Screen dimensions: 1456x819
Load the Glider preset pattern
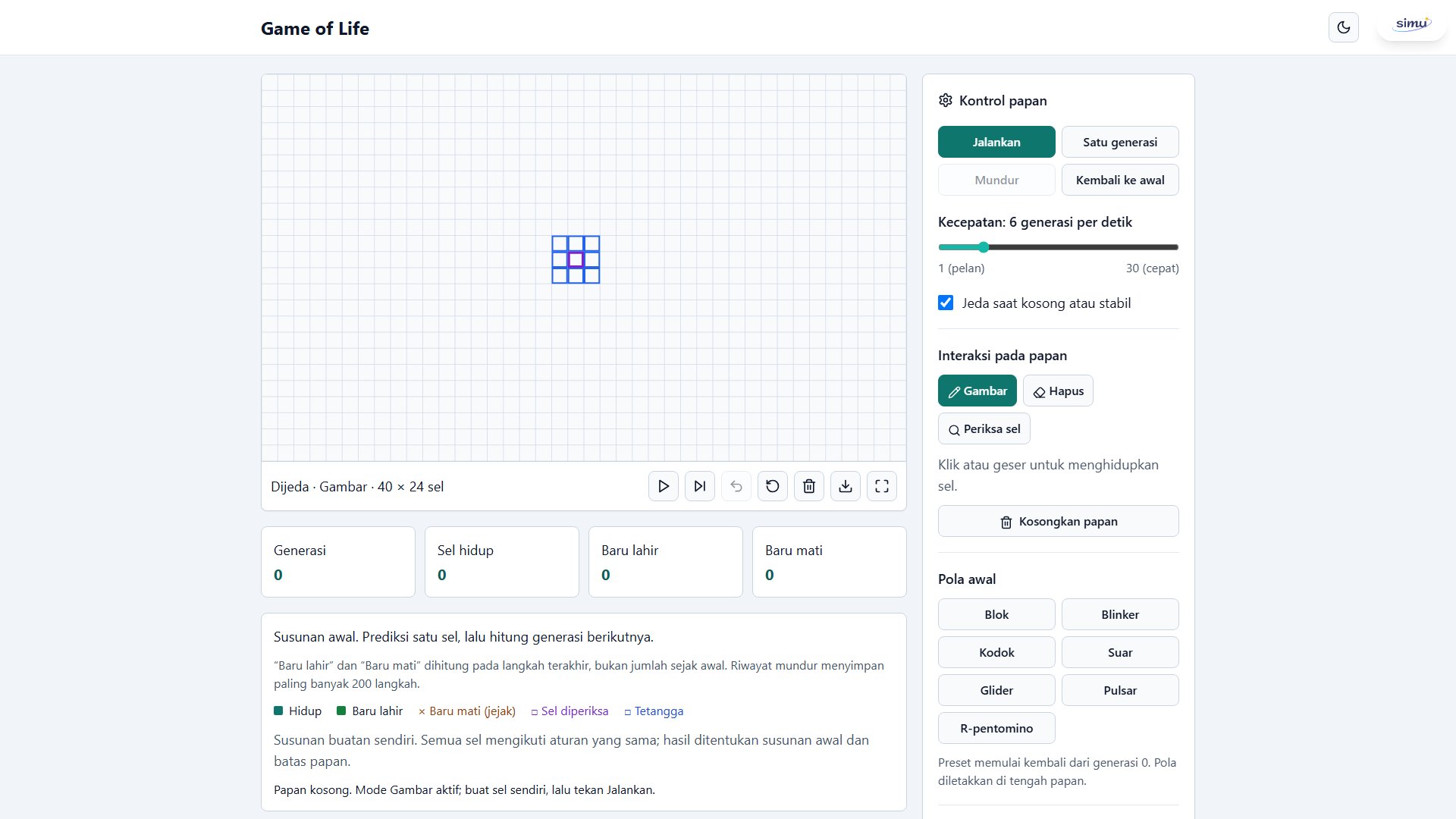pyautogui.click(x=996, y=690)
